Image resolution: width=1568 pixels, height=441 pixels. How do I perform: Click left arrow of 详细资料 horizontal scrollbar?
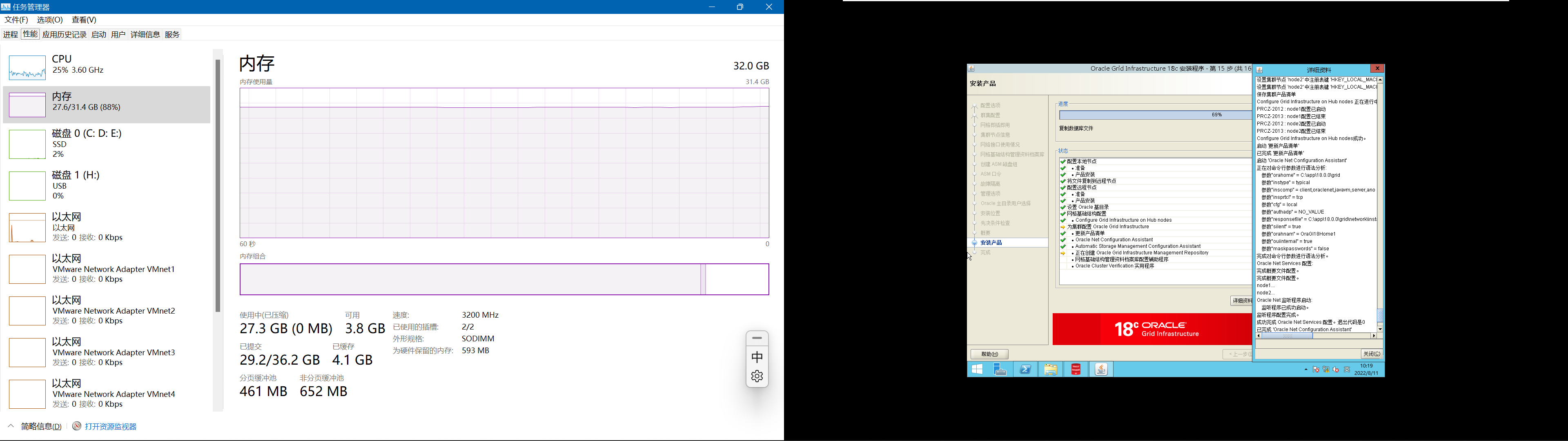(x=1259, y=336)
